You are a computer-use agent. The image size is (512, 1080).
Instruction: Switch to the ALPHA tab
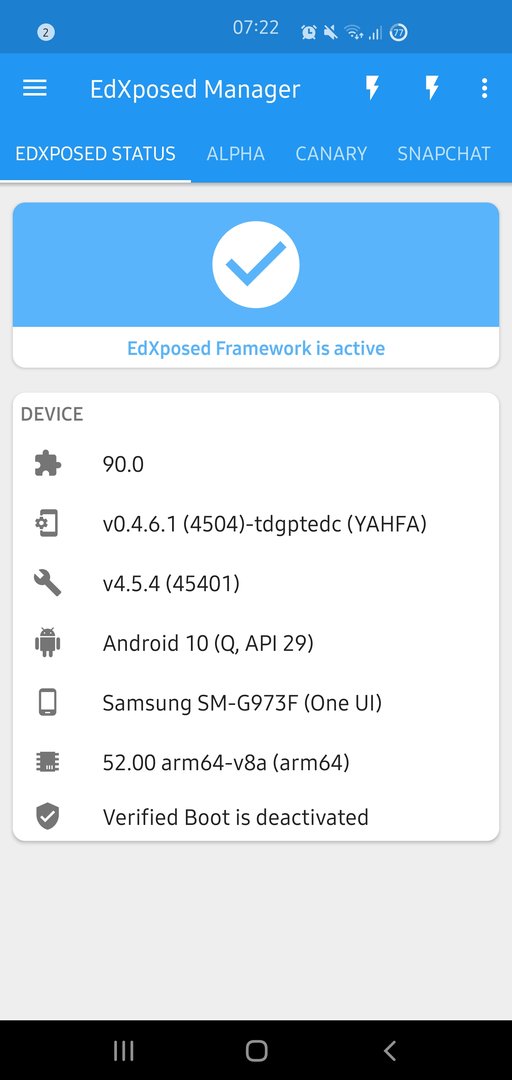click(x=236, y=154)
